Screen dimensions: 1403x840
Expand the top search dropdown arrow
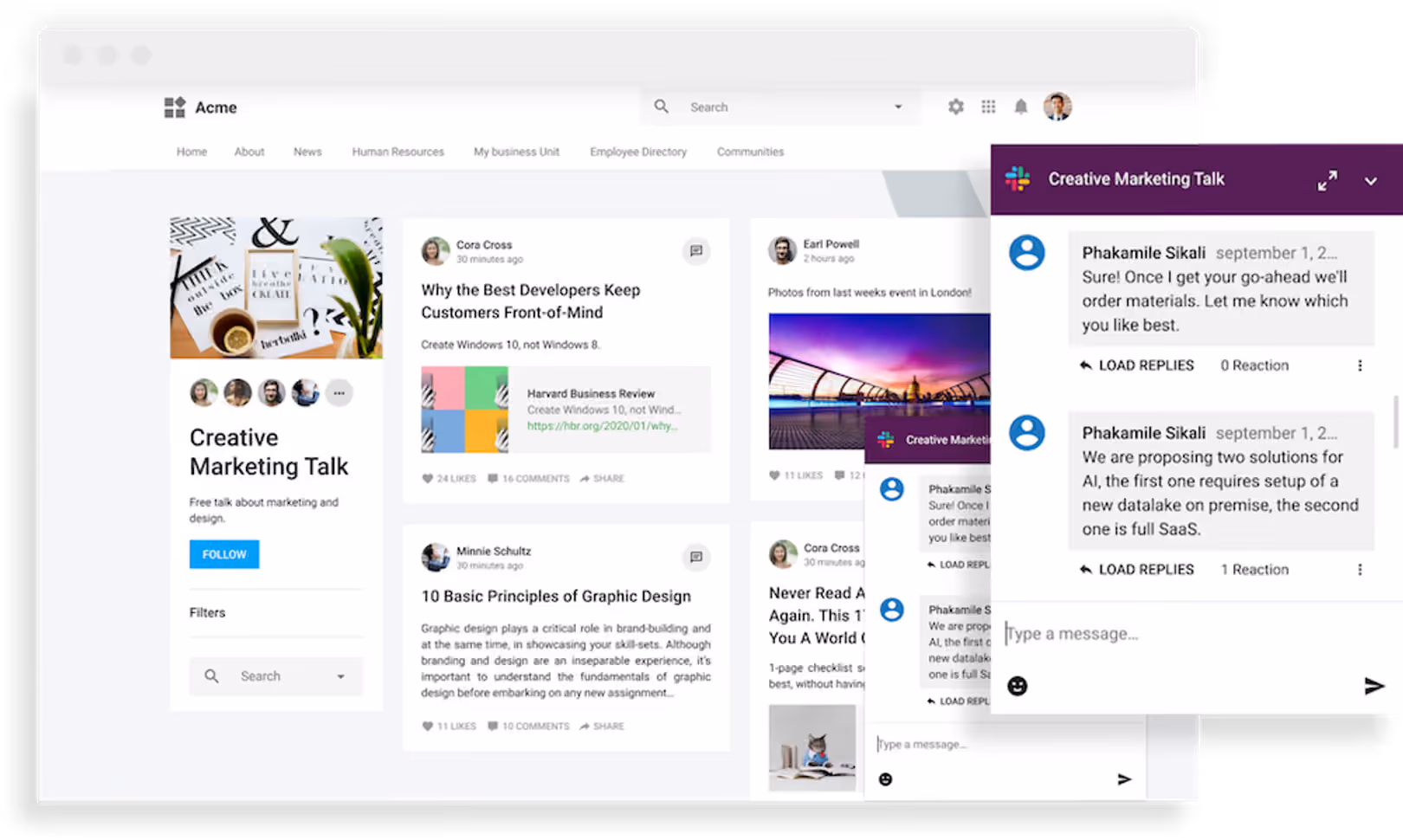tap(898, 107)
